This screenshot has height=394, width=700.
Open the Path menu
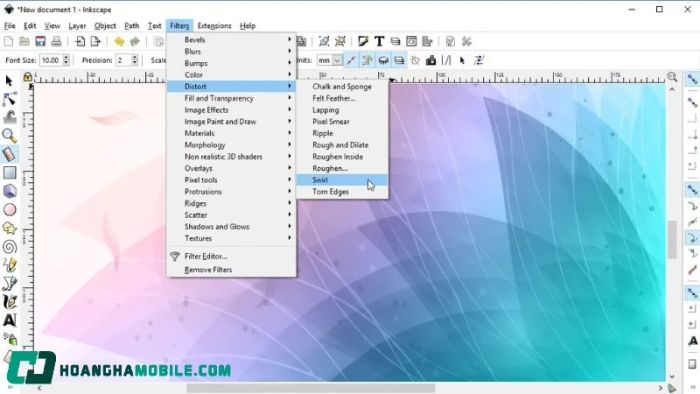132,26
